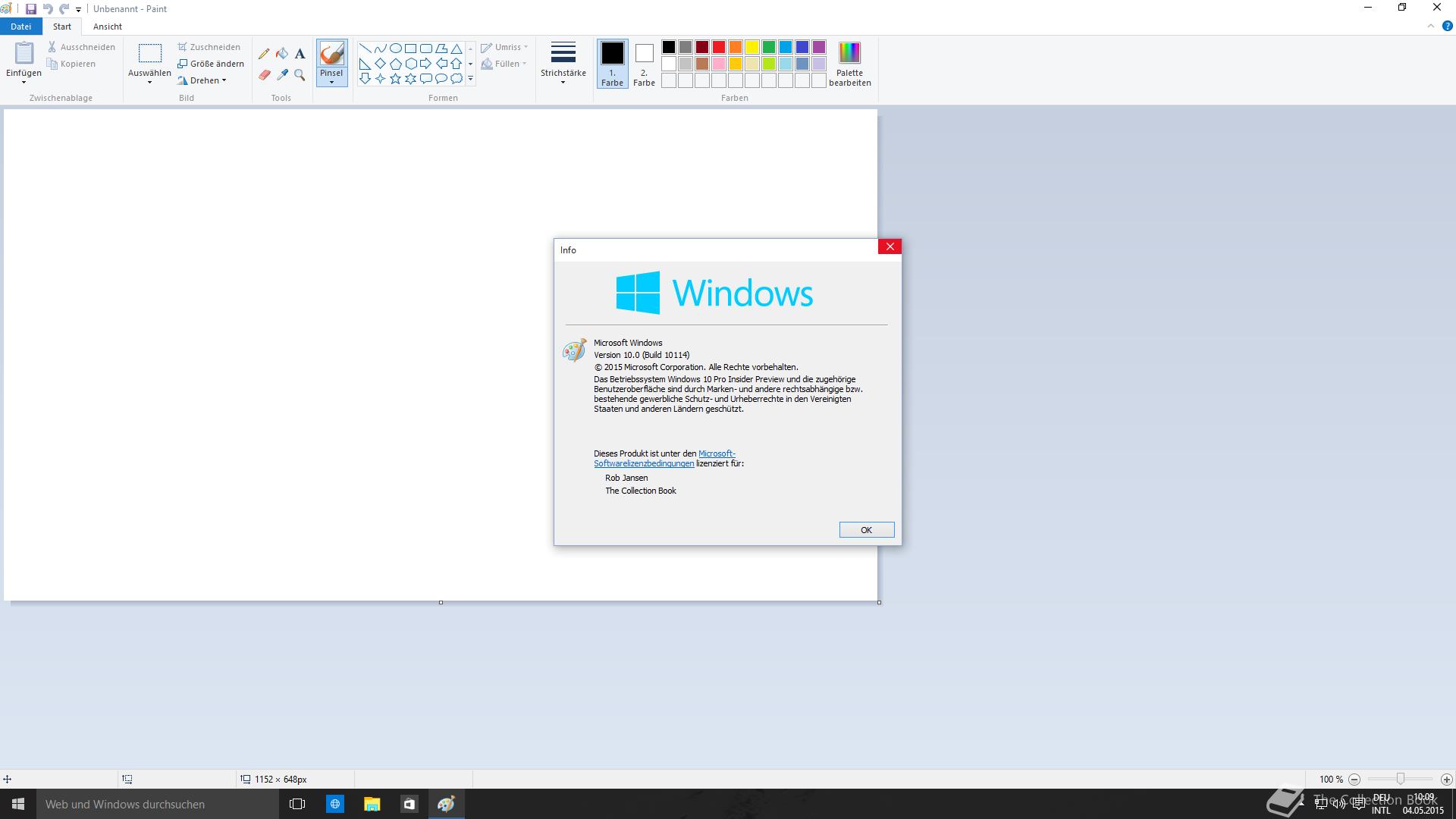This screenshot has width=1456, height=819.
Task: Switch to the Ansicht ribbon tab
Action: point(108,27)
